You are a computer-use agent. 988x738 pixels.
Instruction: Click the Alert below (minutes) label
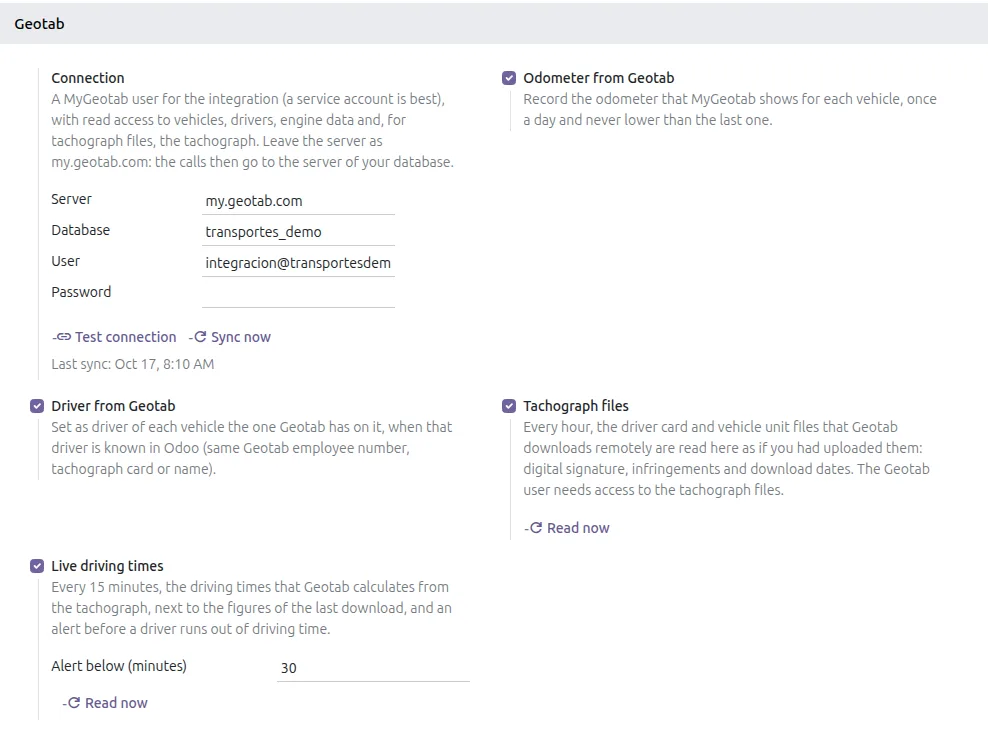click(x=119, y=666)
